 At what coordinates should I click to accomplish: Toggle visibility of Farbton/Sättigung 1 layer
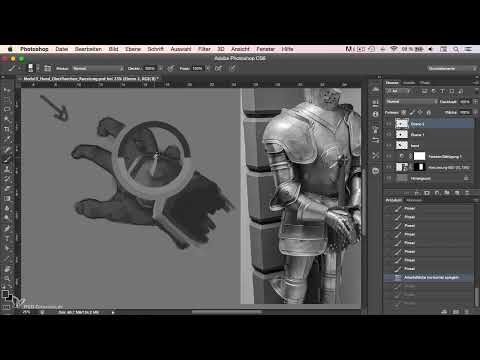pyautogui.click(x=389, y=156)
